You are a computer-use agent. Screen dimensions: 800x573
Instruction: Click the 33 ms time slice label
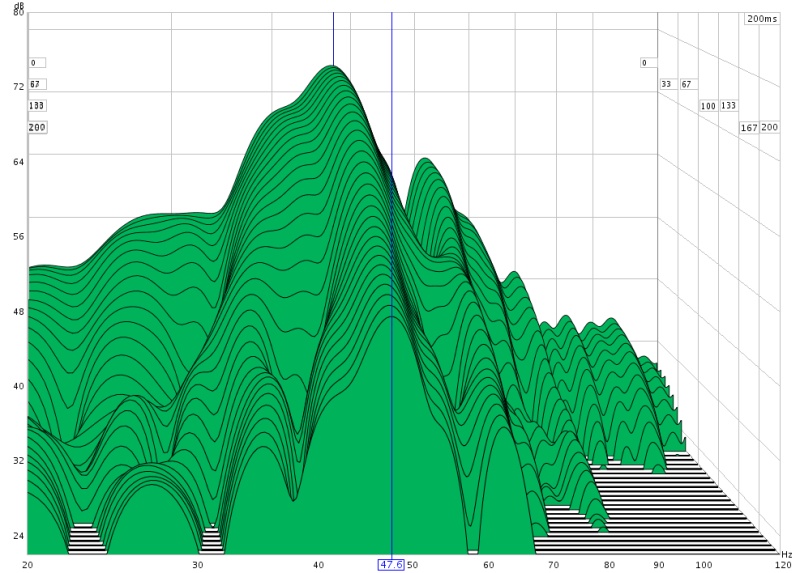[x=666, y=84]
